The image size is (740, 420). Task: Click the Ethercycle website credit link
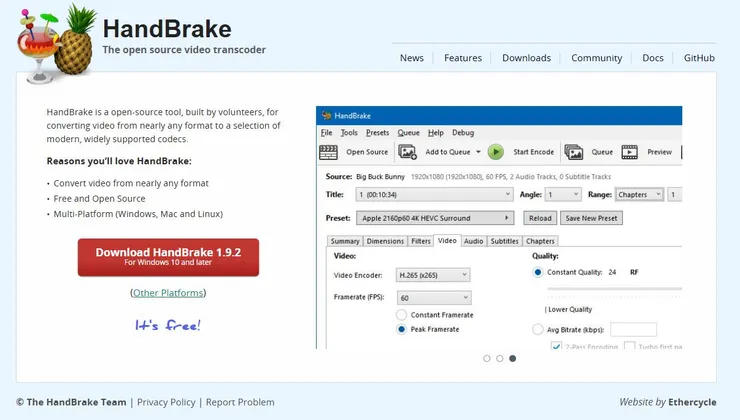click(692, 403)
